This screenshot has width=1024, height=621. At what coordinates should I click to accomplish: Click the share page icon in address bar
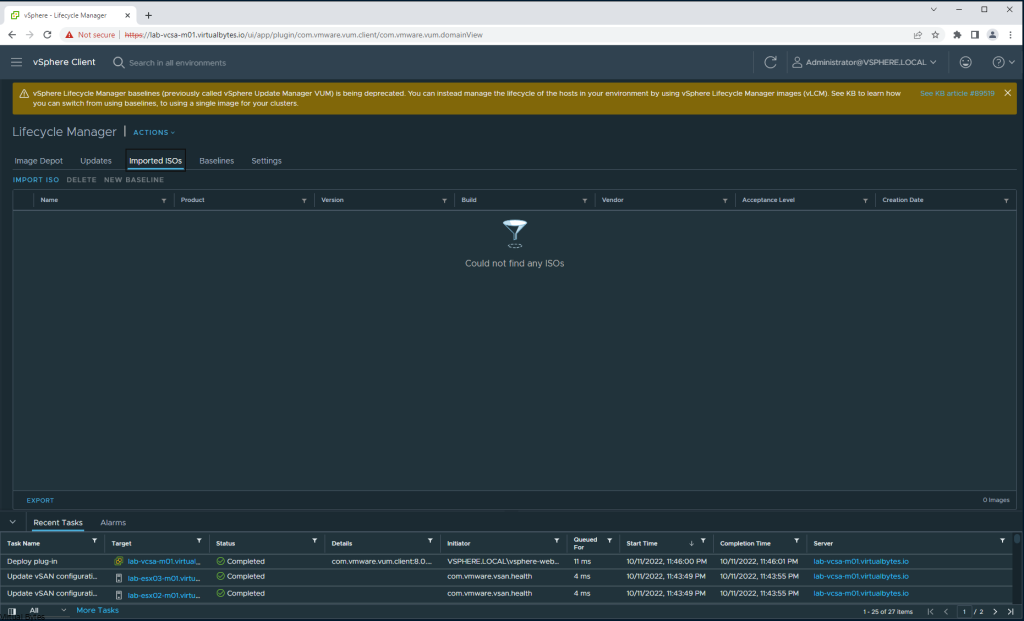[x=918, y=35]
